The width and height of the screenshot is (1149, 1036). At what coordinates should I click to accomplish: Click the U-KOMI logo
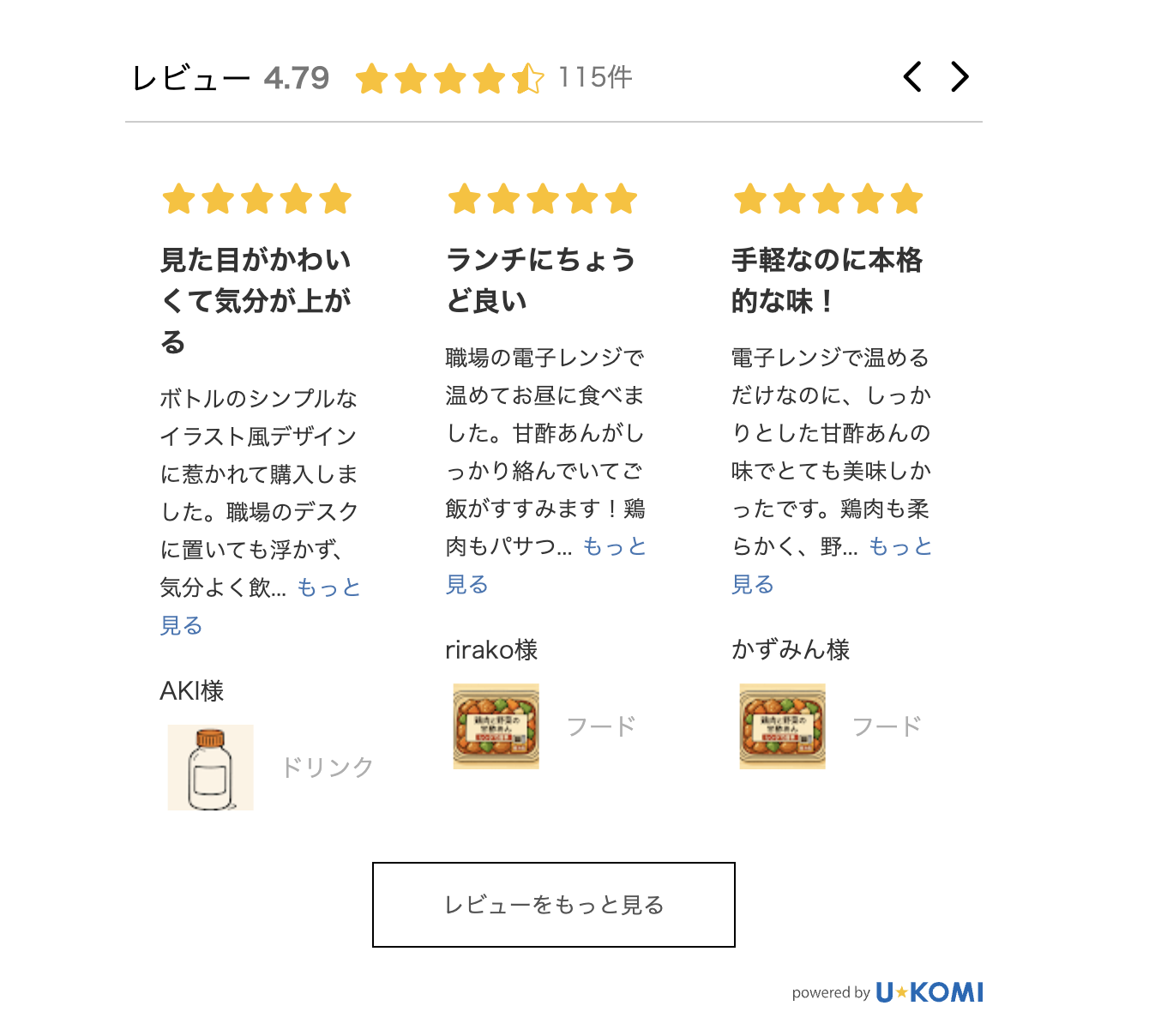[929, 992]
